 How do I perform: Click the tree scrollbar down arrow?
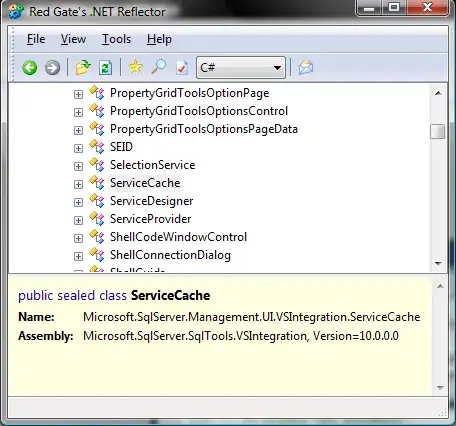(x=438, y=264)
